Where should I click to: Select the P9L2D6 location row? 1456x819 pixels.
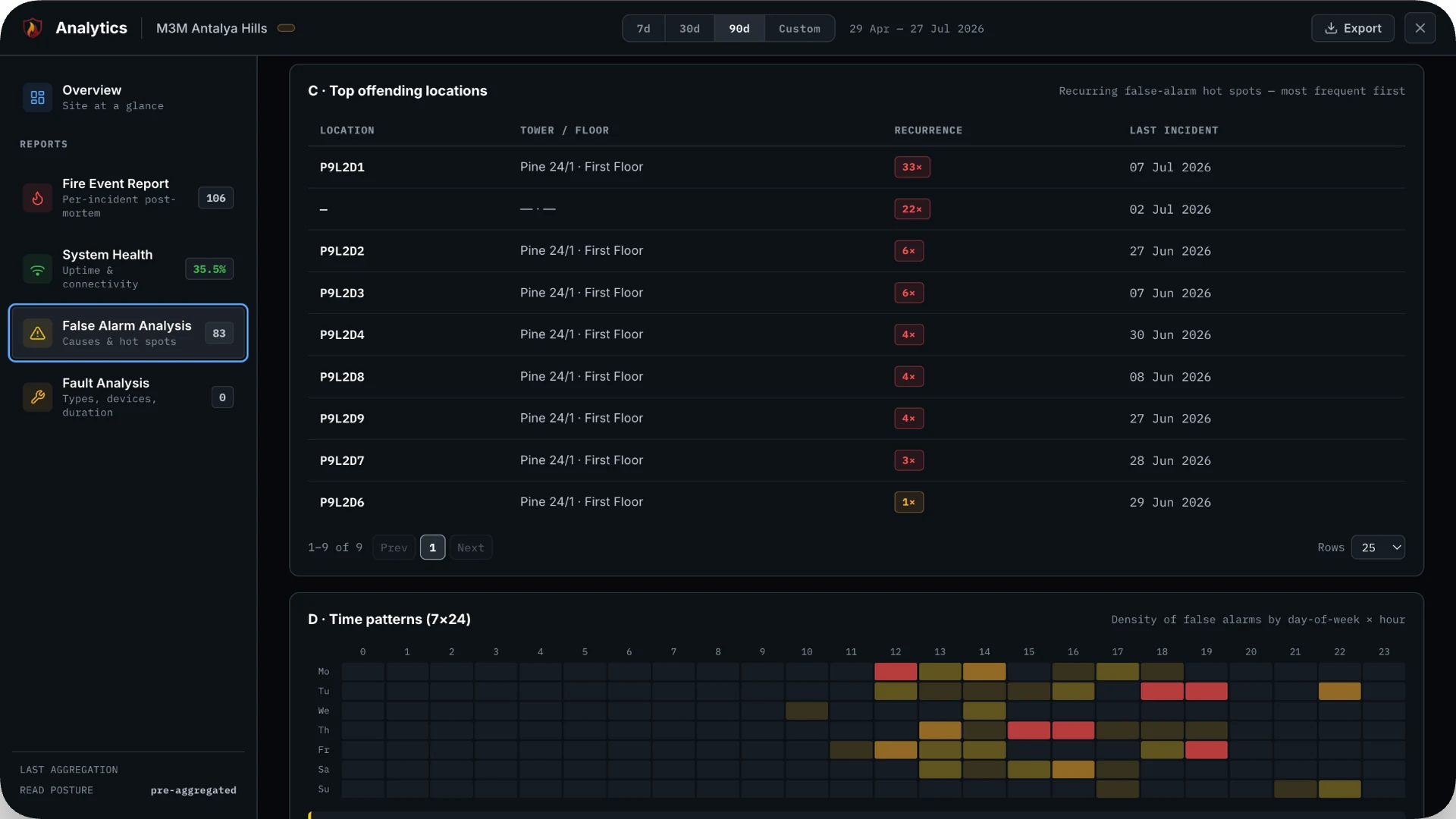[856, 502]
